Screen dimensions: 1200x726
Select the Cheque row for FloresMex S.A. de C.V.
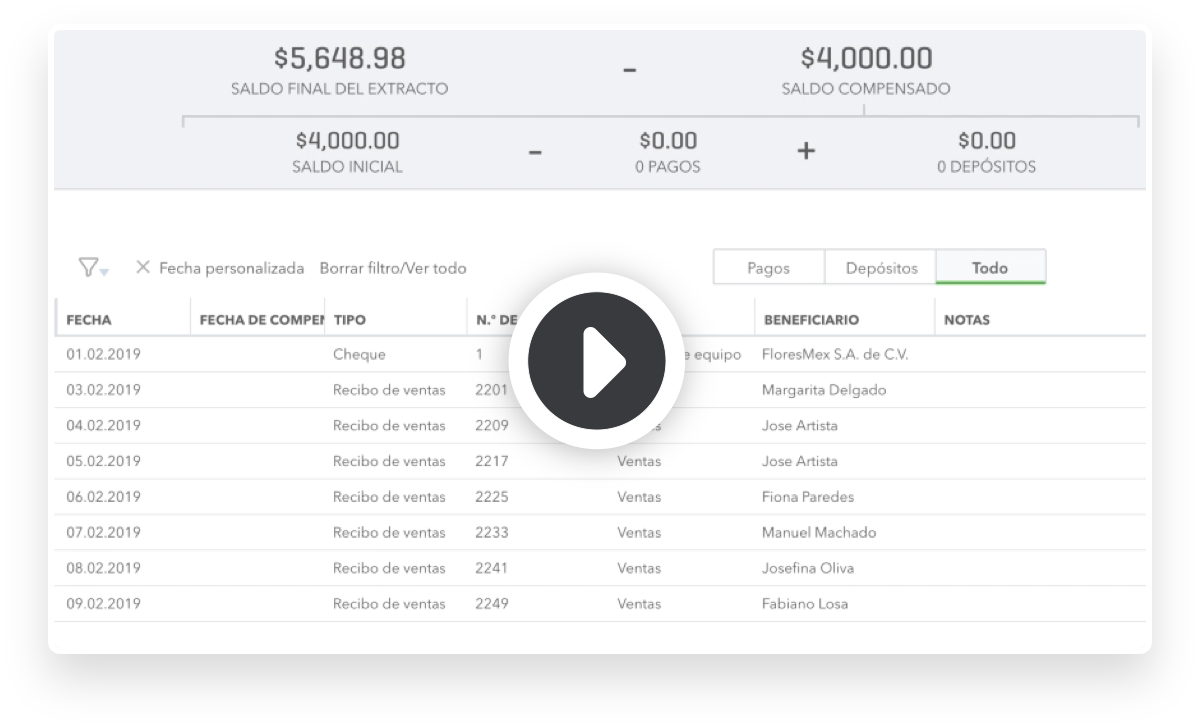click(600, 354)
